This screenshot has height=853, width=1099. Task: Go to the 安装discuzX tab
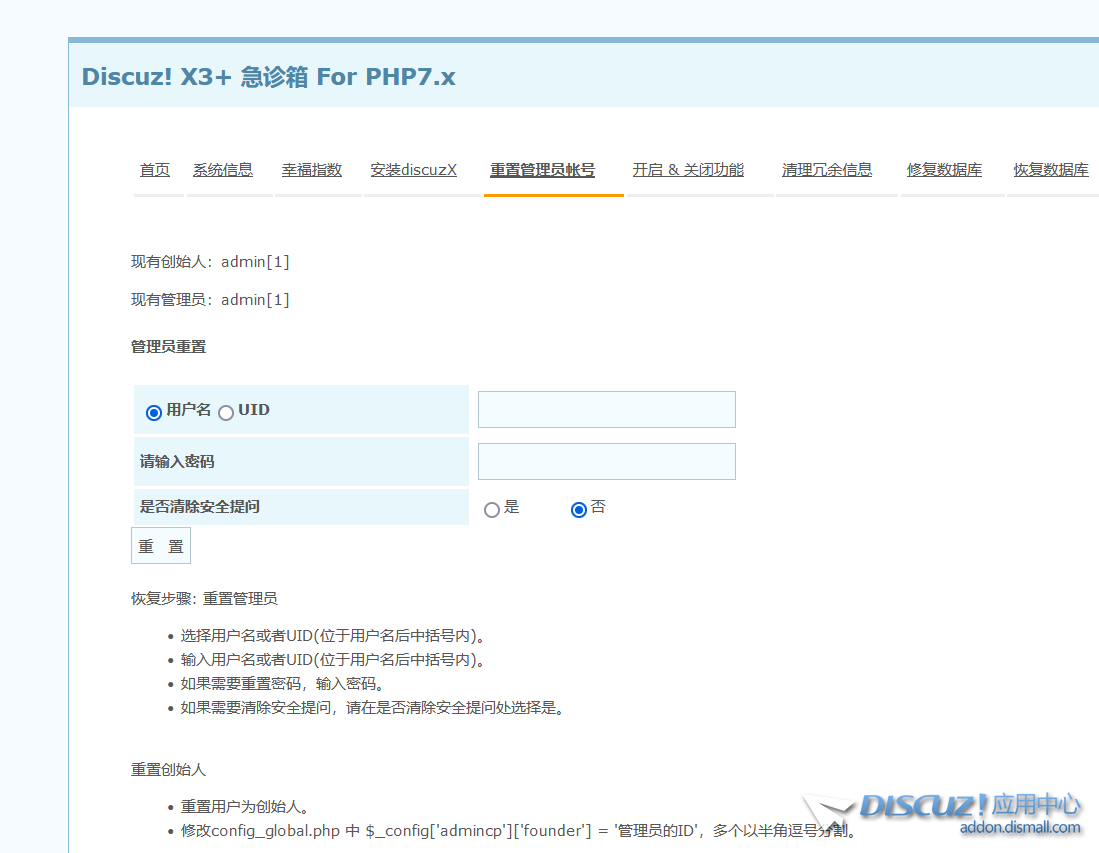(x=413, y=170)
